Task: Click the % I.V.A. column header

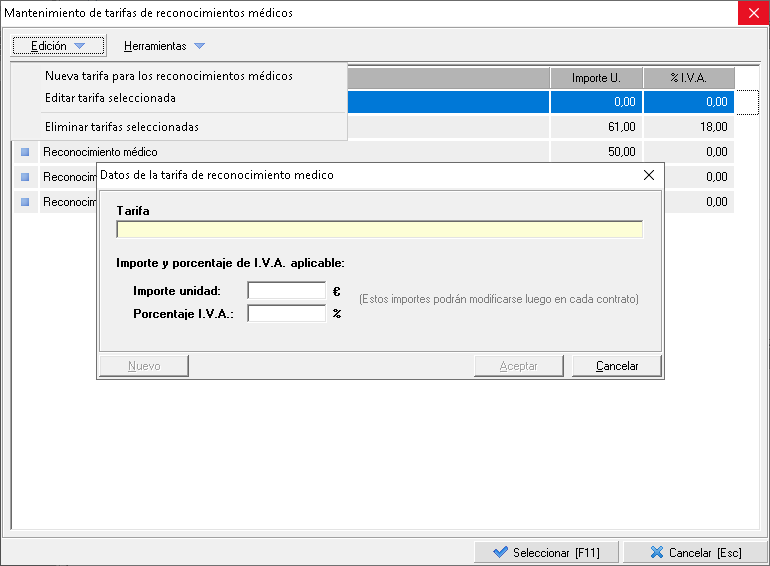Action: [x=688, y=78]
